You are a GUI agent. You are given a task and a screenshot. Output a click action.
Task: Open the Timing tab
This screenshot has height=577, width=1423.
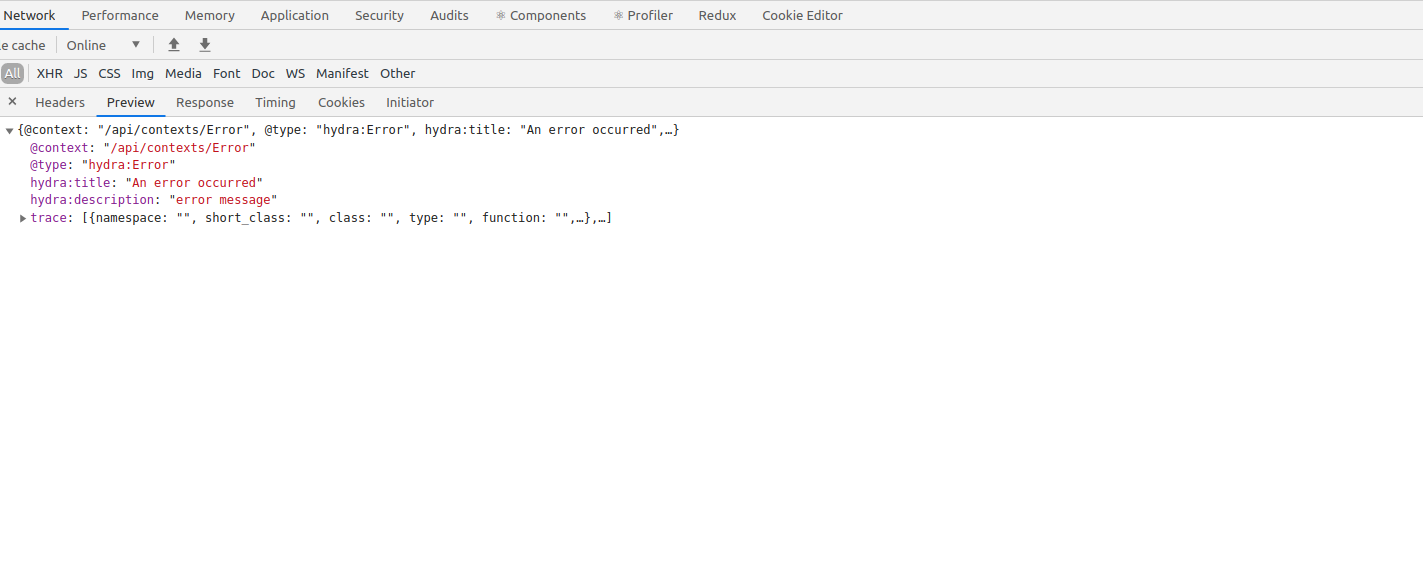coord(275,102)
